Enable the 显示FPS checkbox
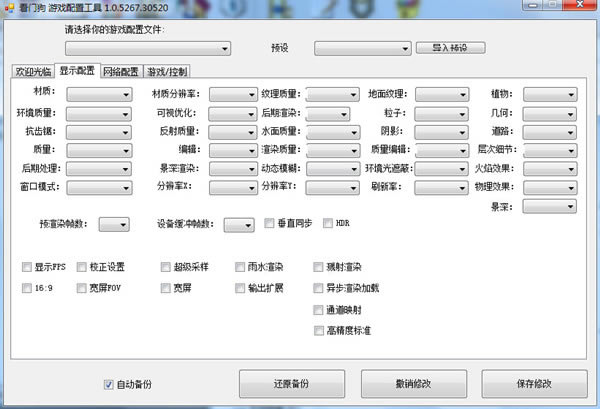This screenshot has height=409, width=600. point(27,268)
